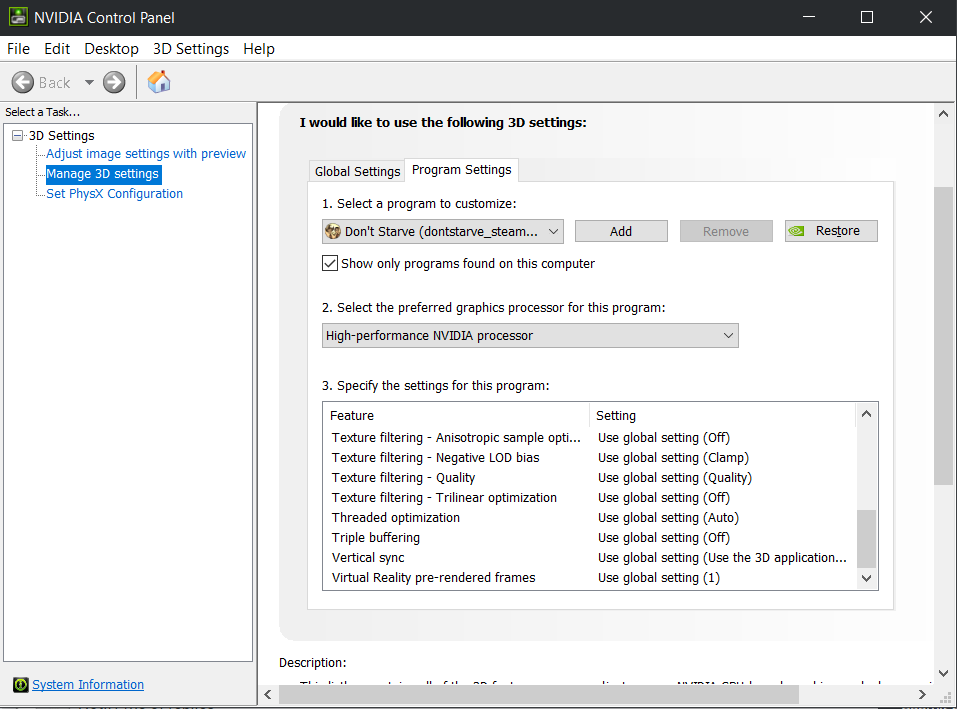Open the program selection dropdown
Image resolution: width=957 pixels, height=709 pixels.
click(x=442, y=231)
